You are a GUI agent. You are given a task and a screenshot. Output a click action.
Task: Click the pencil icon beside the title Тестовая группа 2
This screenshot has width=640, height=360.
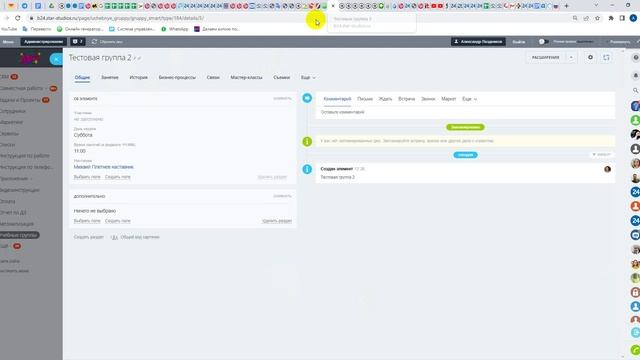[x=135, y=58]
